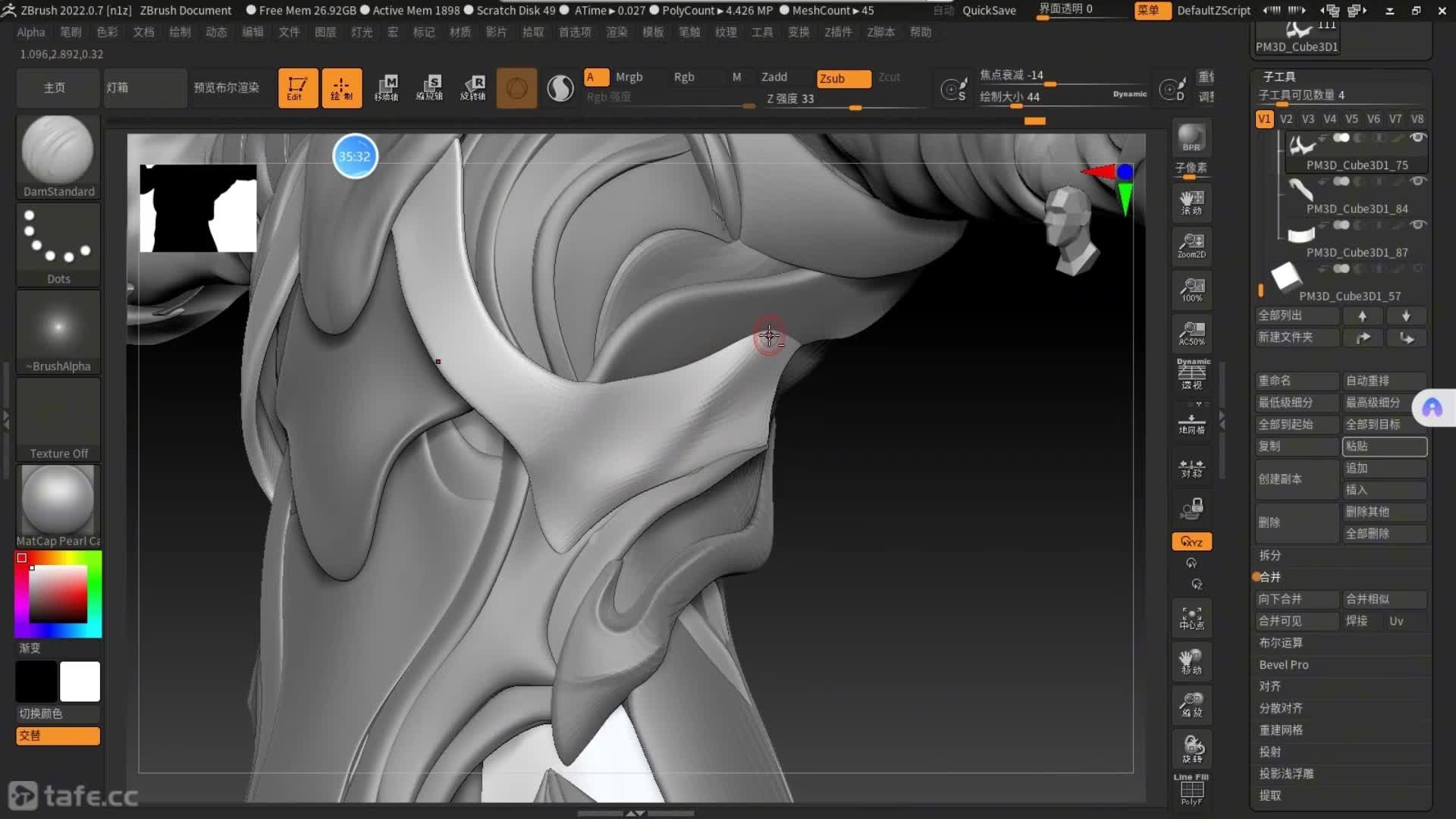
Task: Expand the 拆分 (Split) section
Action: (x=1270, y=555)
